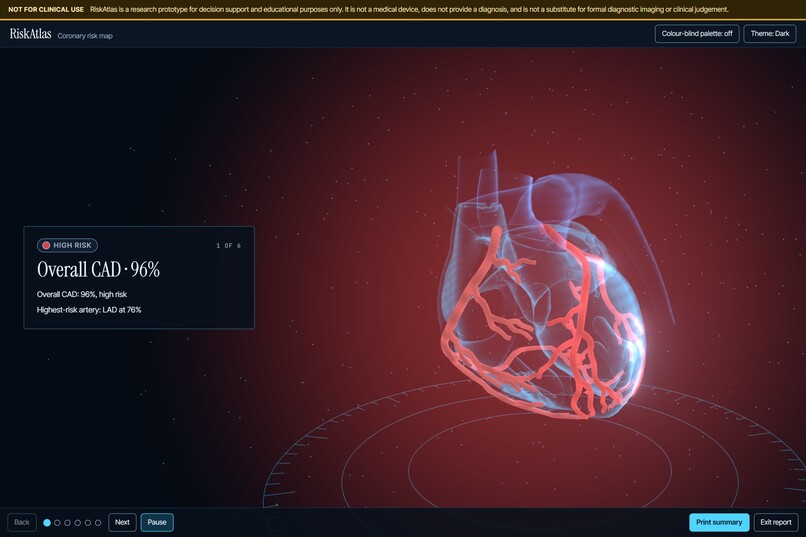Image resolution: width=806 pixels, height=537 pixels.
Task: Exit the report
Action: (776, 522)
